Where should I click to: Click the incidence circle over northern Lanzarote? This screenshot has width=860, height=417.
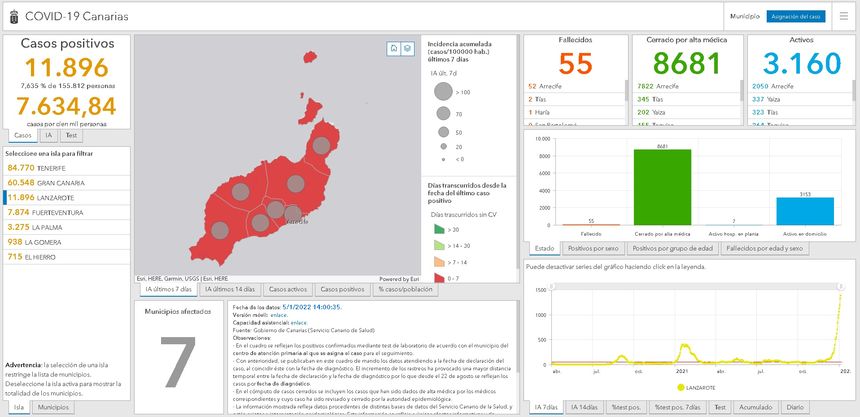[322, 146]
